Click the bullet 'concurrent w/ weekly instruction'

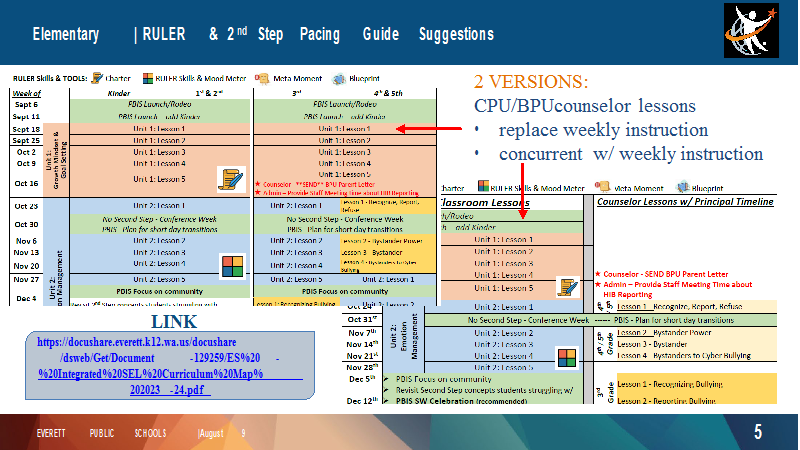coord(631,154)
